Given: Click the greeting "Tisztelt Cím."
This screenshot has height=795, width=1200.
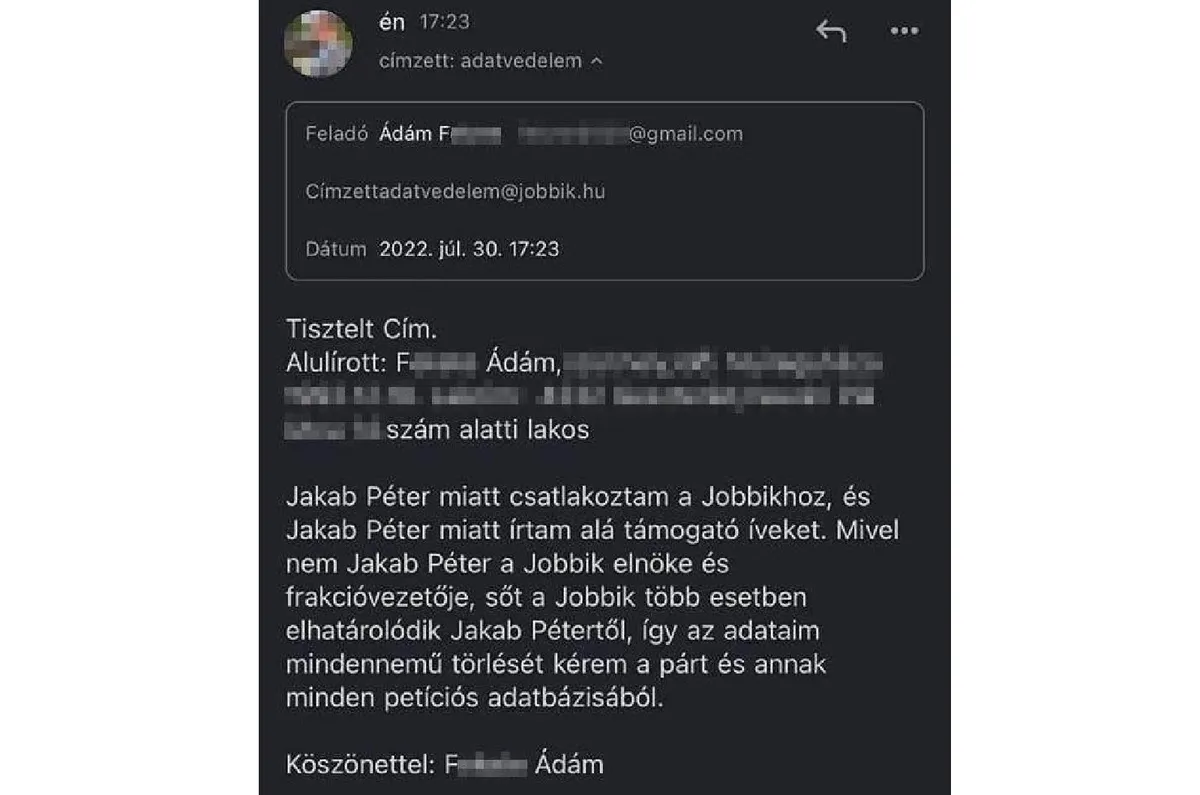Looking at the screenshot, I should click(362, 329).
